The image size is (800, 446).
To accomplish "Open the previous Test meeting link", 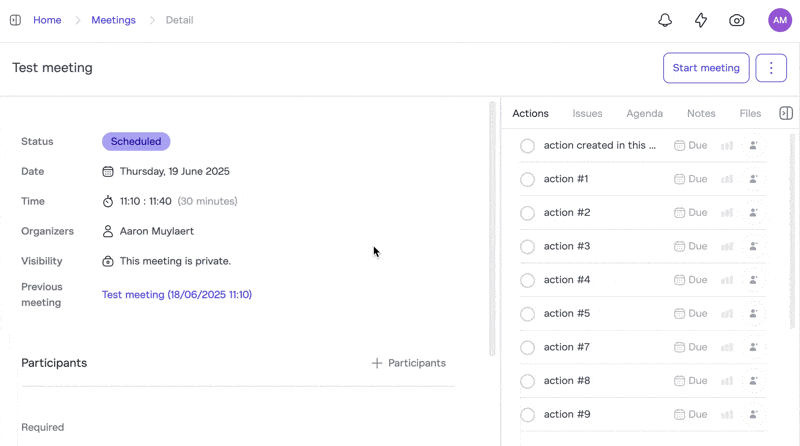I will (177, 295).
